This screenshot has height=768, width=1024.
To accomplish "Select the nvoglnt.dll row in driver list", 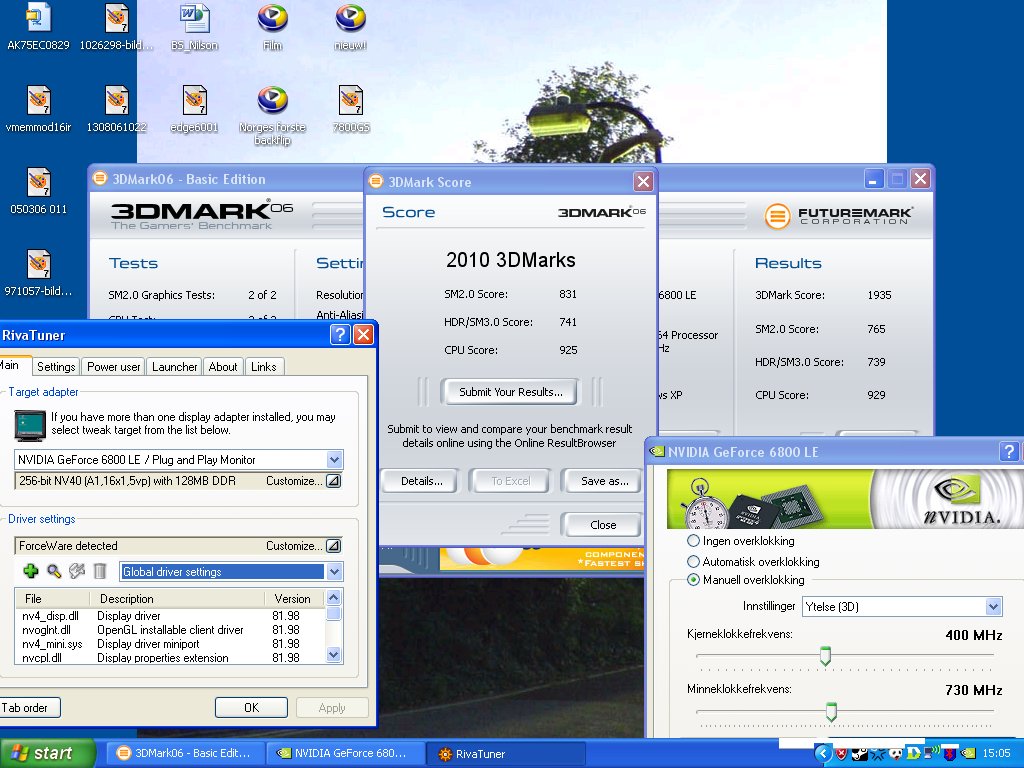I will 170,630.
